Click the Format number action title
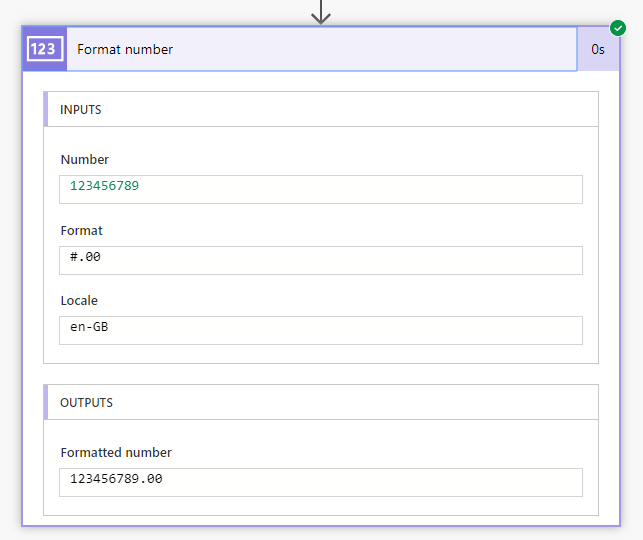643x540 pixels. pyautogui.click(x=125, y=49)
